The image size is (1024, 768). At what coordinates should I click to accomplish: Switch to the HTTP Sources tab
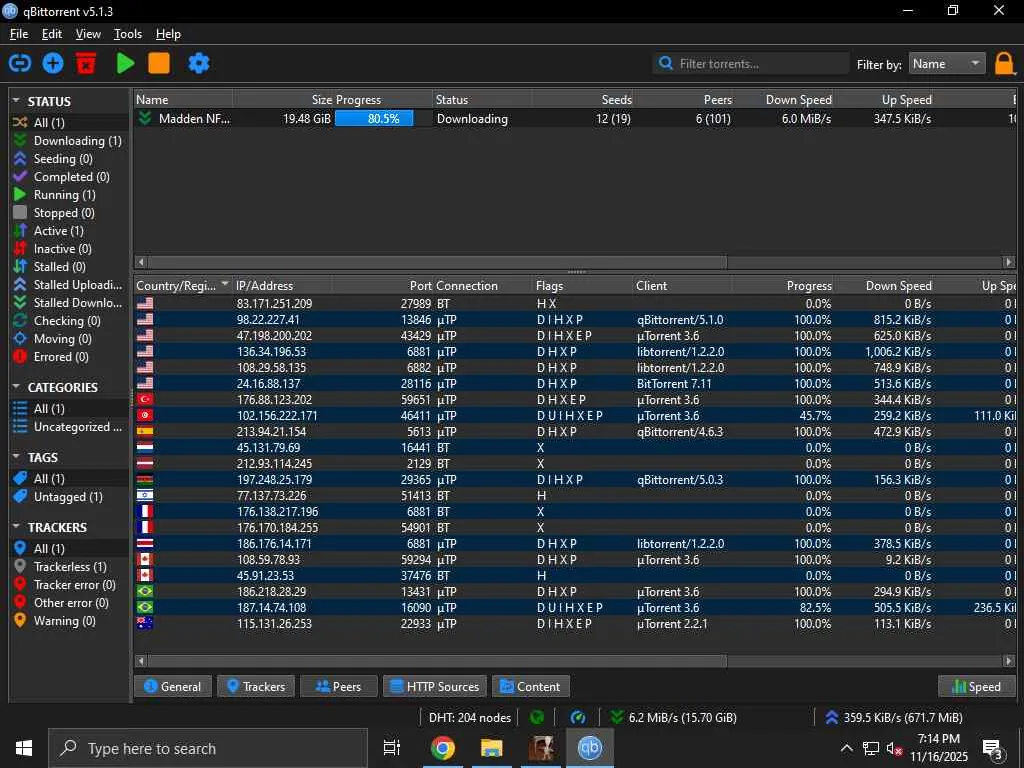[x=435, y=686]
